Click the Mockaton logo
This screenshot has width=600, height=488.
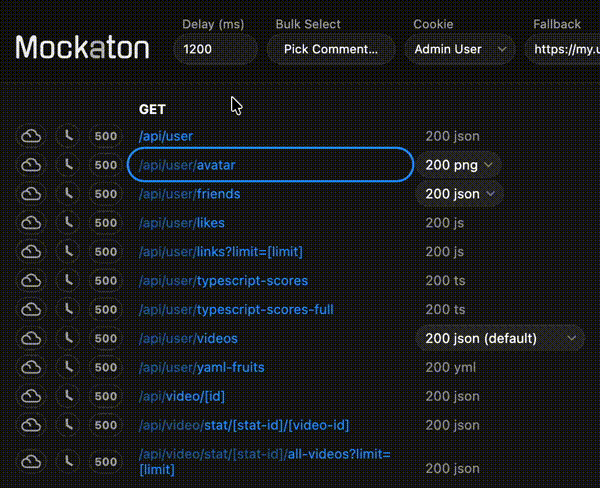point(82,47)
